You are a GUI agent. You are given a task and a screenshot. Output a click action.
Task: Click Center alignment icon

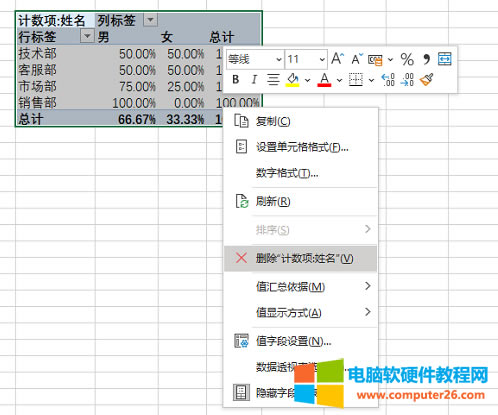point(273,80)
